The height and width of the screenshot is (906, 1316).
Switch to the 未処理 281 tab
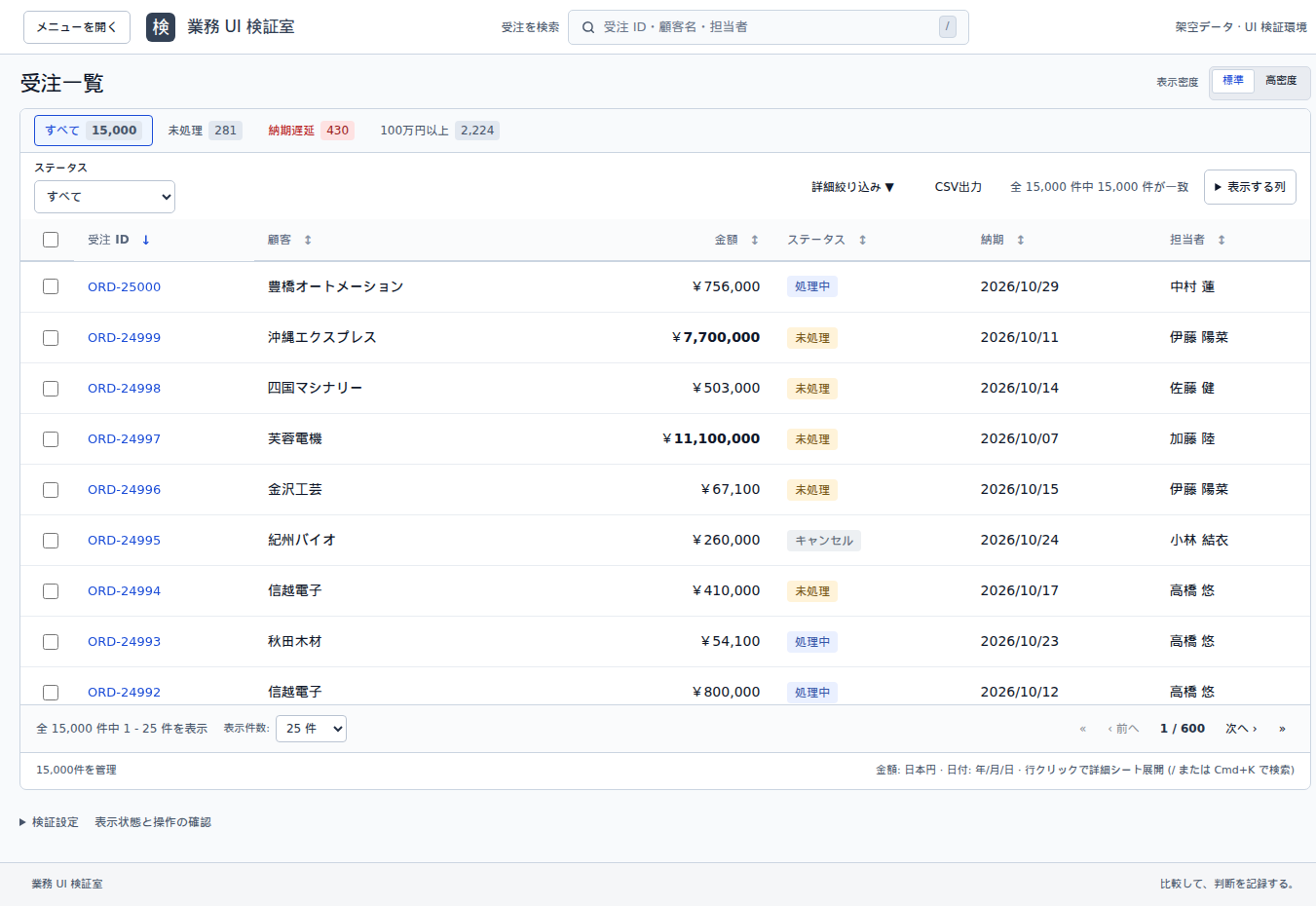pyautogui.click(x=205, y=131)
